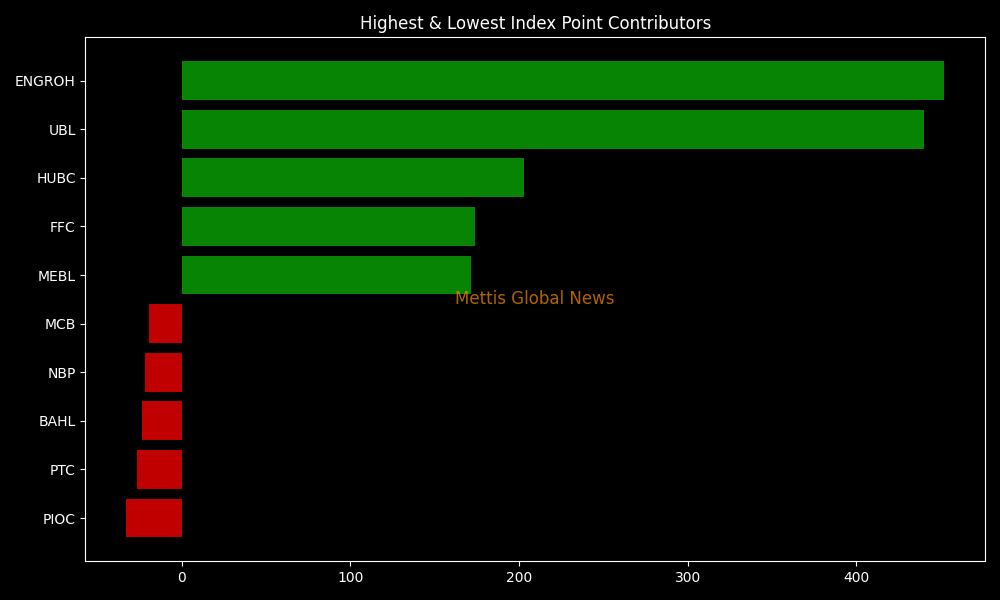
Task: Click the 400 x-axis tick label
Action: 856,577
